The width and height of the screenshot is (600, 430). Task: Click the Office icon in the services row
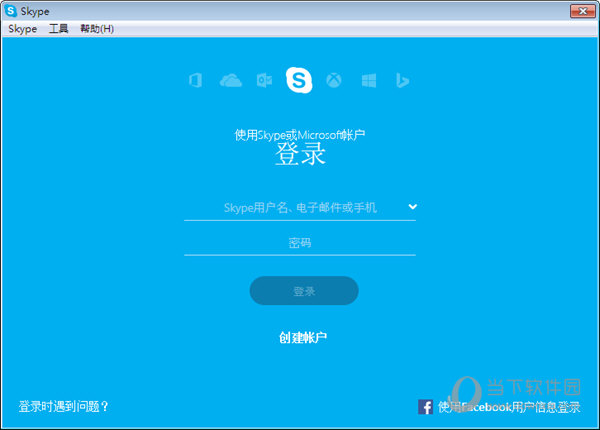(196, 80)
